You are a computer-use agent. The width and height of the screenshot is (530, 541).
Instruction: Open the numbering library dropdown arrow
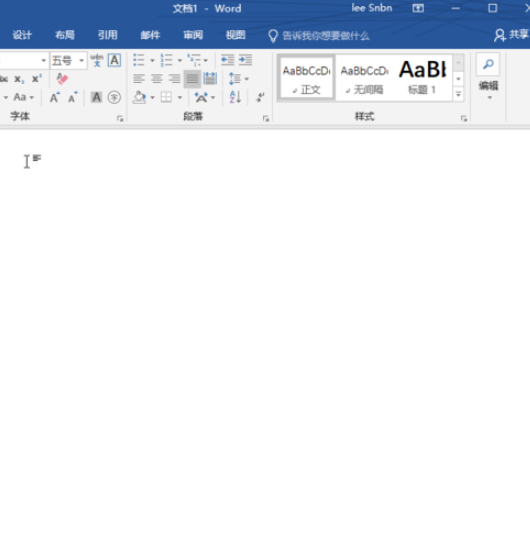tap(180, 60)
